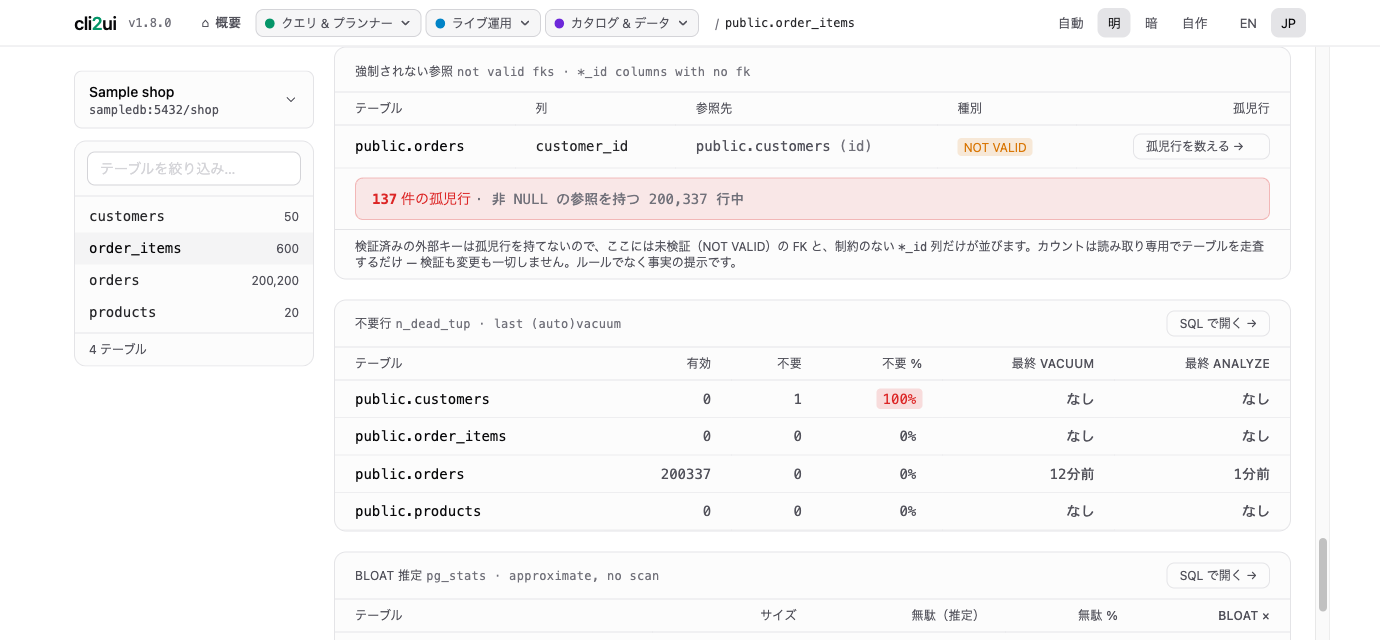The image size is (1380, 640).
Task: Click the 孤児行を数える button
Action: point(1201,146)
